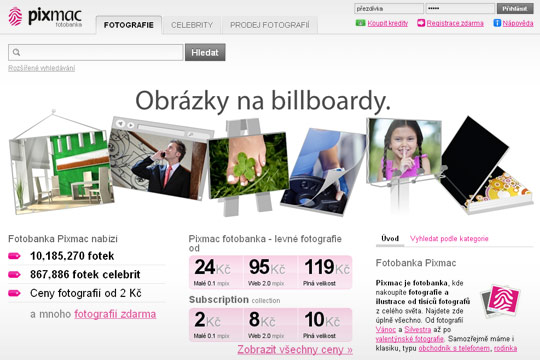Click the 2 Kč subscription price cell

216,325
